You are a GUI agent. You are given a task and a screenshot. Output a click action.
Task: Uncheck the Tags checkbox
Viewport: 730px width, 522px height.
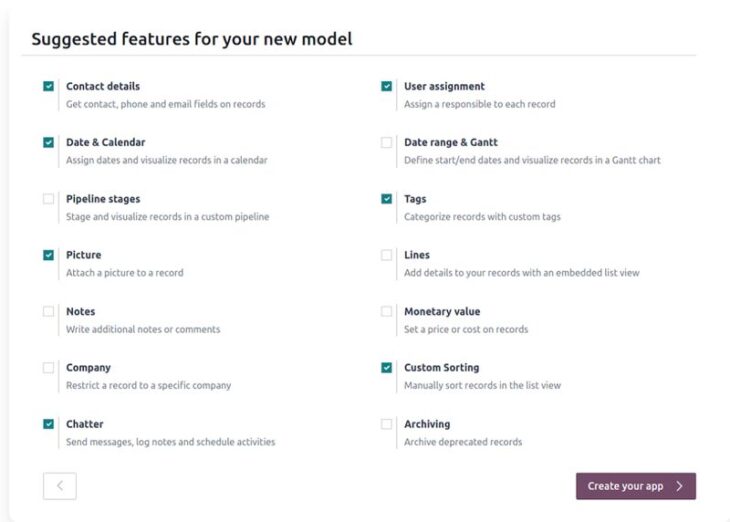[387, 199]
